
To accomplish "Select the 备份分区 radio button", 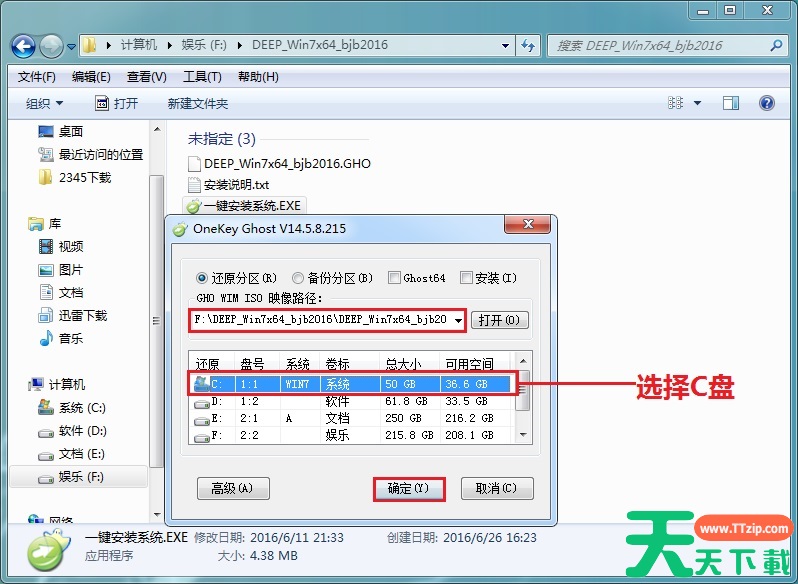I will pos(298,278).
